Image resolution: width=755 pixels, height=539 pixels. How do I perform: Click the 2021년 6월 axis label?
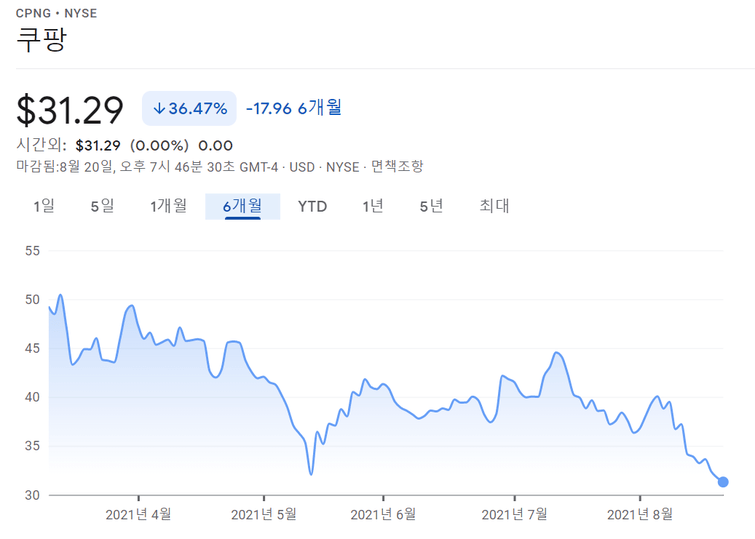click(x=383, y=514)
